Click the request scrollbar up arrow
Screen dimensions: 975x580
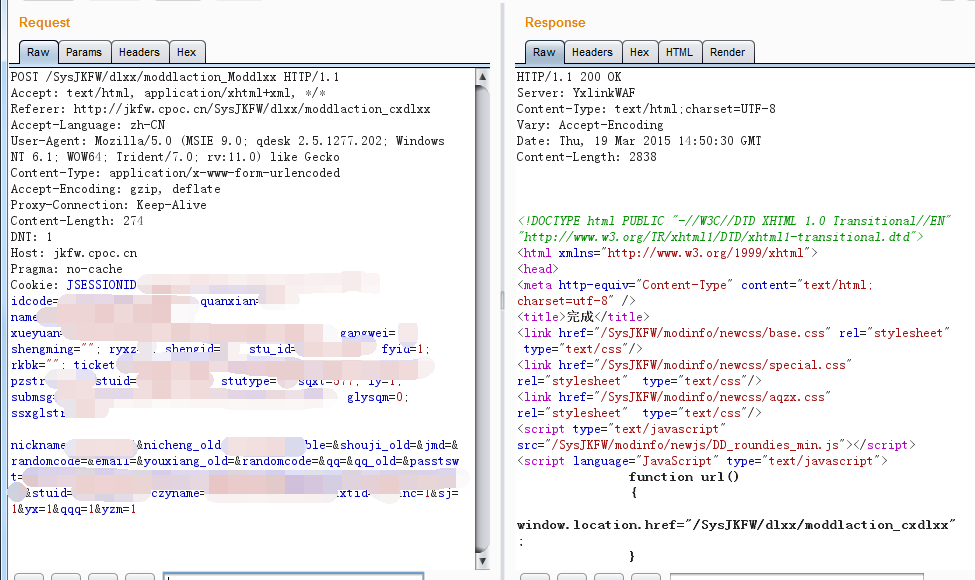tap(483, 77)
